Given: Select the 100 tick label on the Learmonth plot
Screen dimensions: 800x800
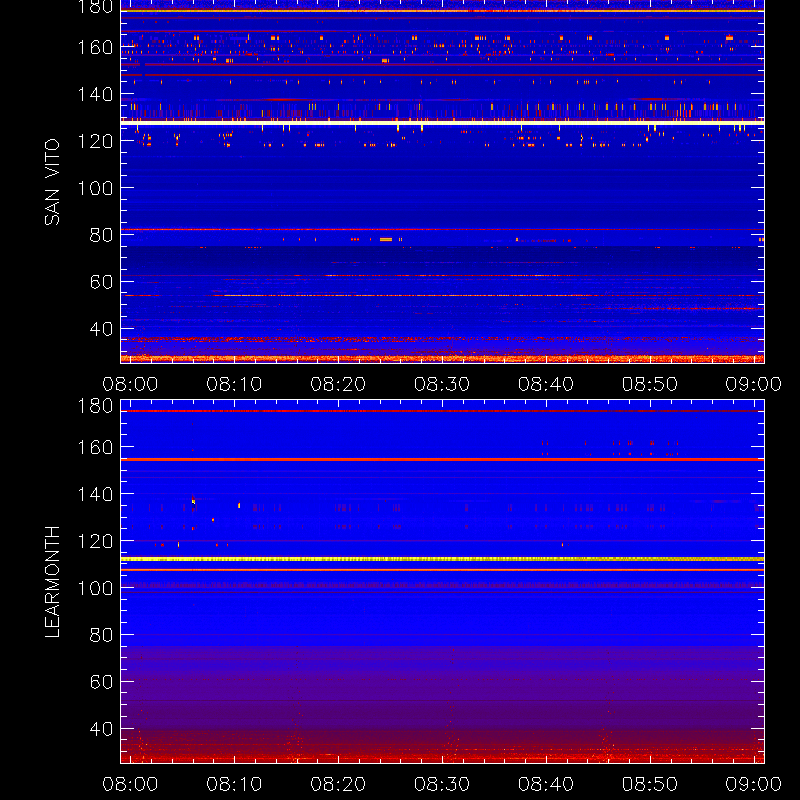Looking at the screenshot, I should [x=95, y=588].
